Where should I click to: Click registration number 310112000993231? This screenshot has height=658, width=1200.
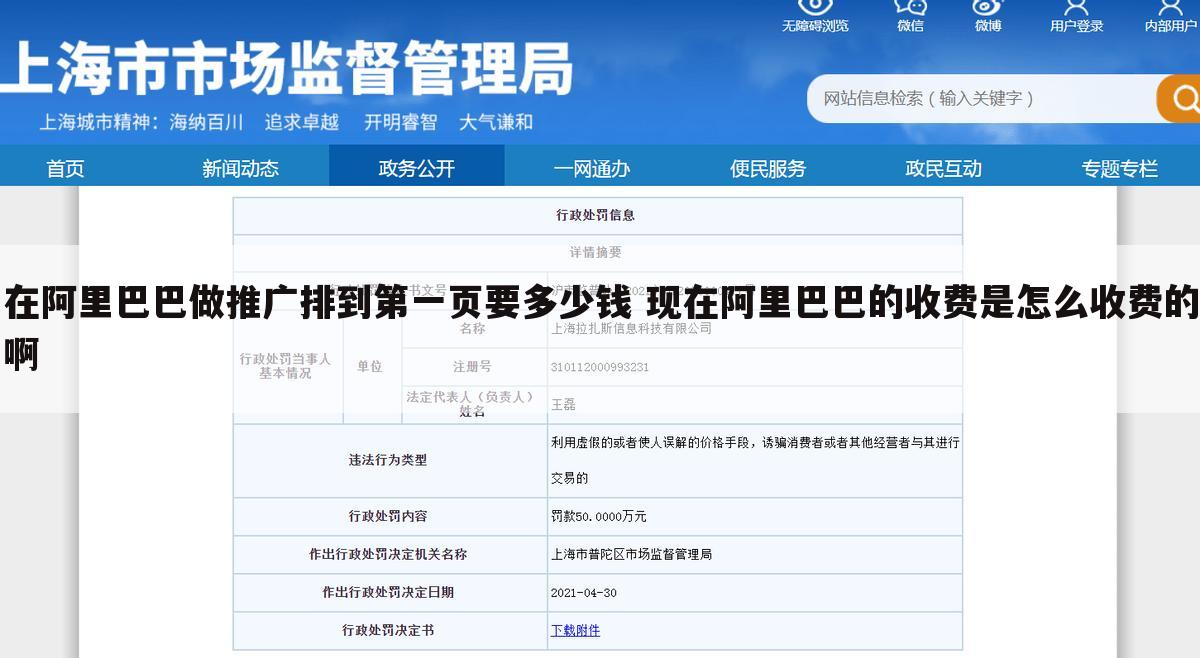[600, 367]
